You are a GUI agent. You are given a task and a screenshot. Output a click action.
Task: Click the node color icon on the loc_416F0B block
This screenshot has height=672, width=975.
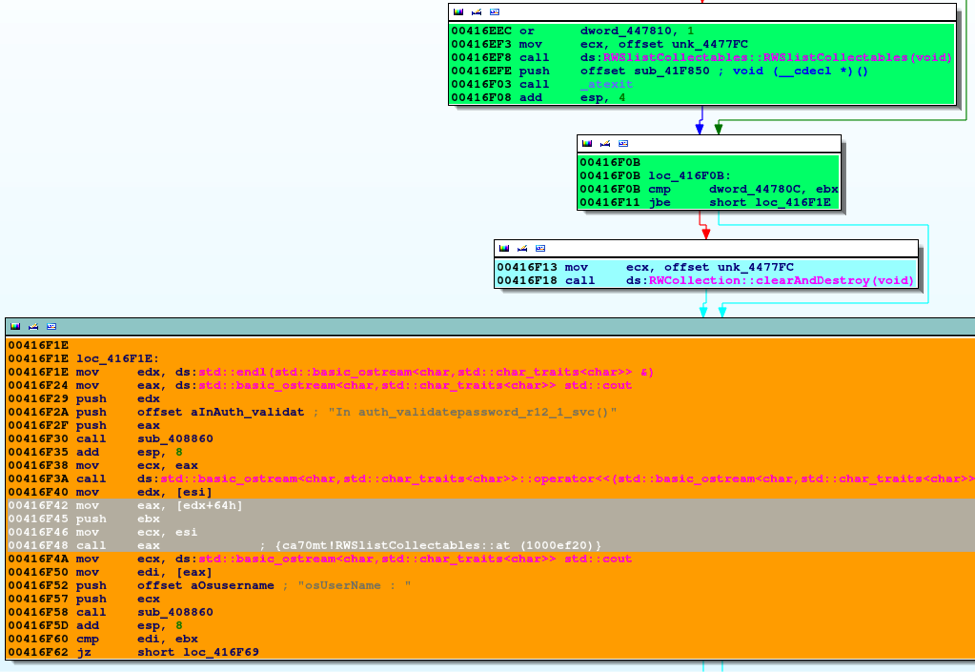tap(587, 144)
